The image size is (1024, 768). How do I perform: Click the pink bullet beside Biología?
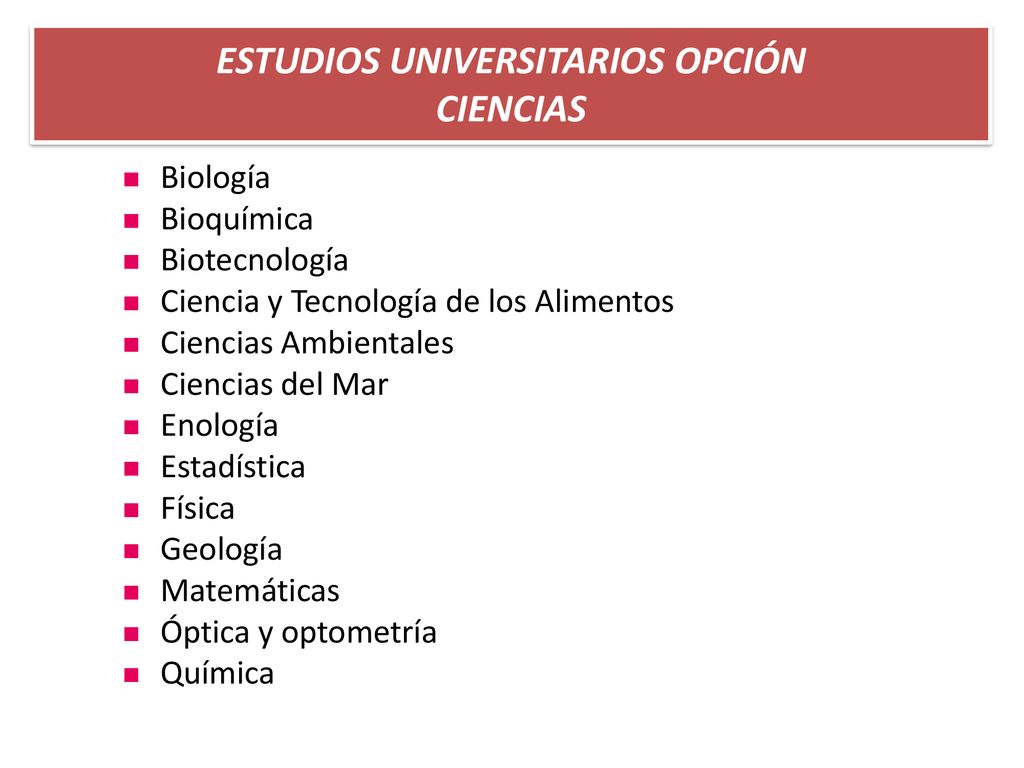click(131, 180)
